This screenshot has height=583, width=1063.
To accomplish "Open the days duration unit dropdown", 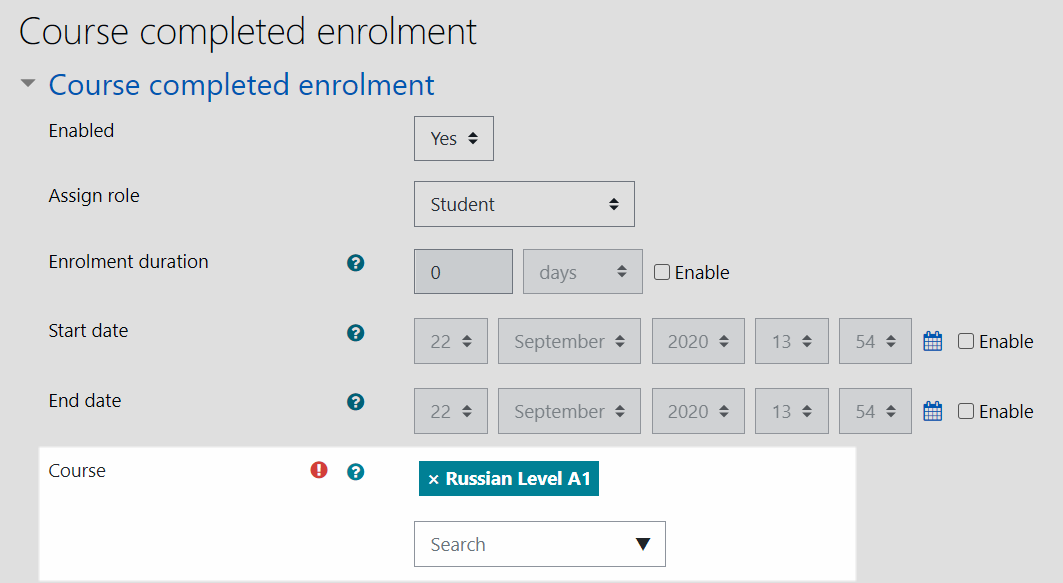I will (x=582, y=271).
